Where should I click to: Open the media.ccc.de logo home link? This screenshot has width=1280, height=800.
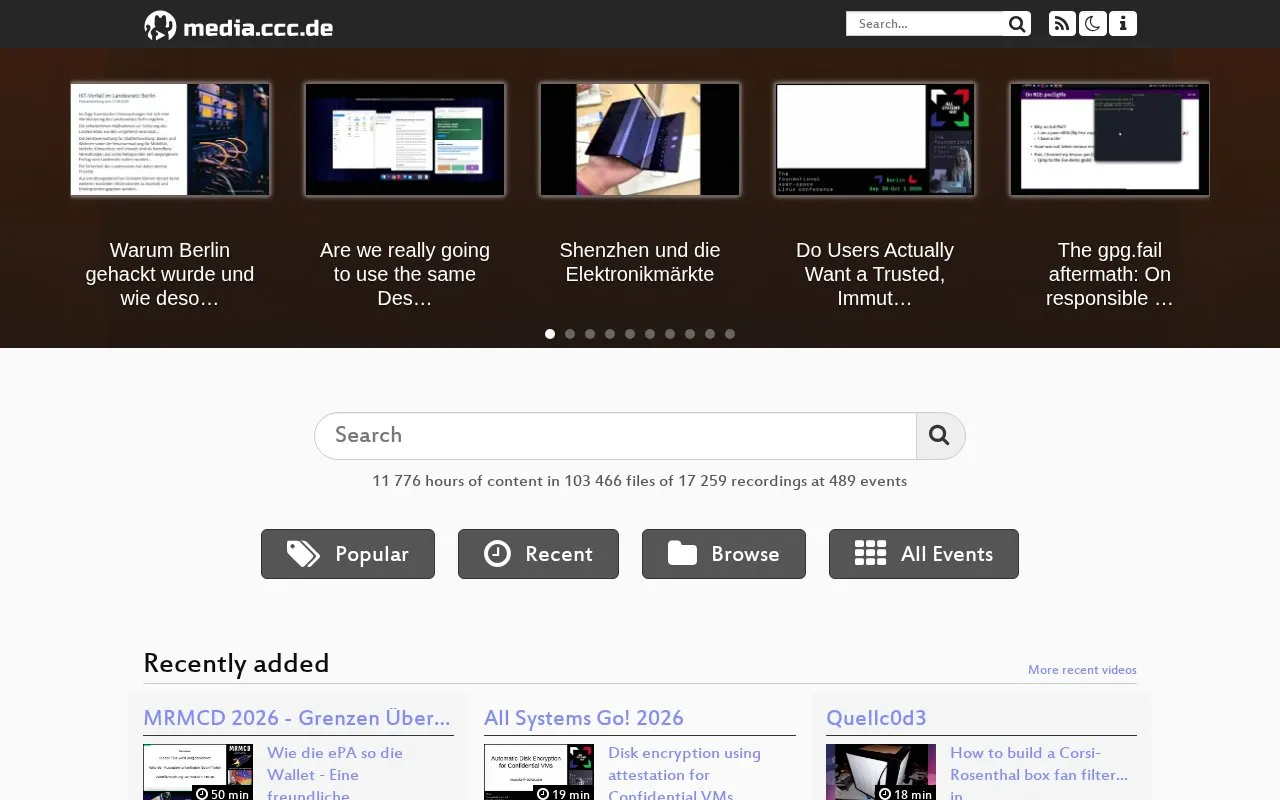(x=238, y=26)
